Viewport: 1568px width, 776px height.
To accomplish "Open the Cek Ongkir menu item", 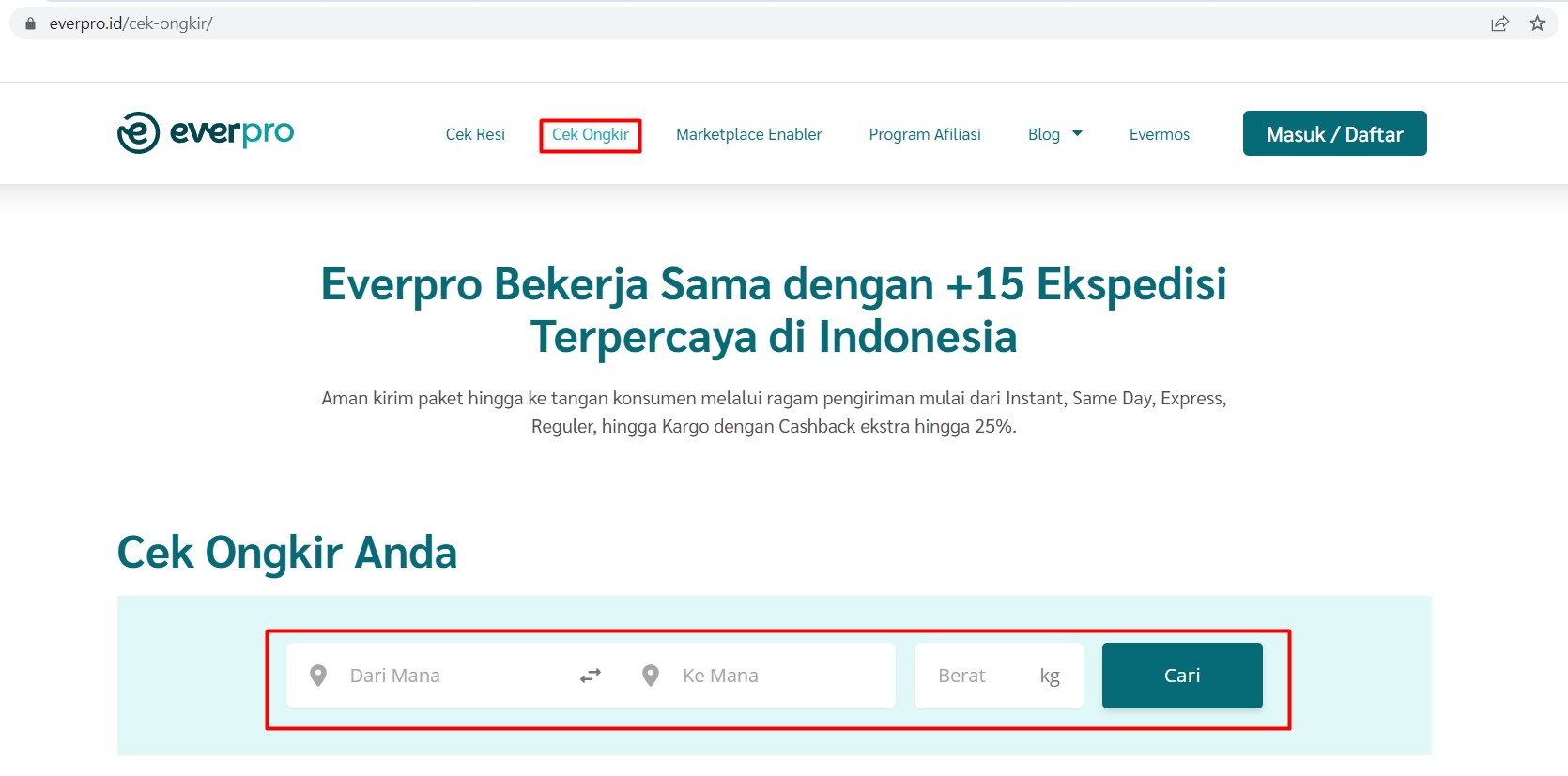I will pyautogui.click(x=591, y=134).
